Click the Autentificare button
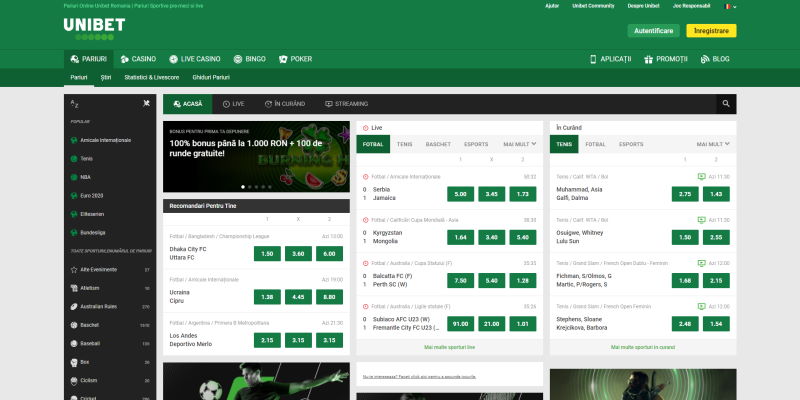This screenshot has width=800, height=400. pyautogui.click(x=654, y=31)
